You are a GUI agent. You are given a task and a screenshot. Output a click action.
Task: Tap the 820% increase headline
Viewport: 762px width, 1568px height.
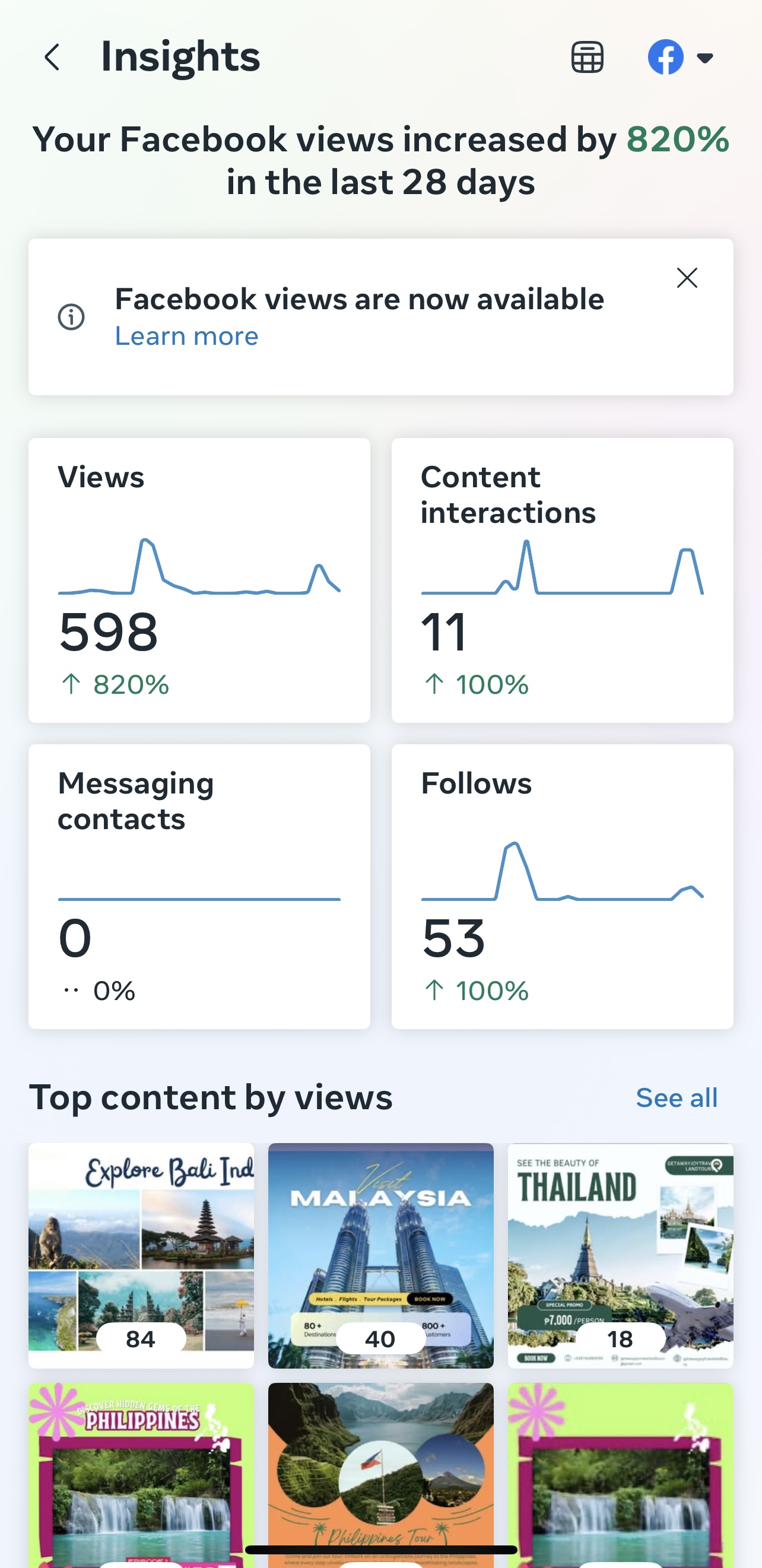tap(380, 161)
